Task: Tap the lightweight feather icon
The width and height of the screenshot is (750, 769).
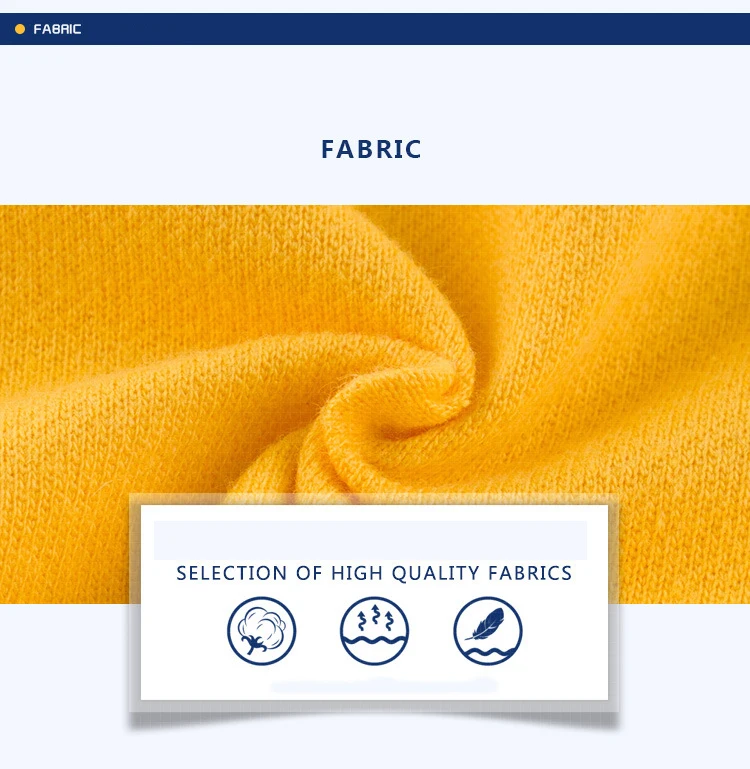Action: [x=488, y=631]
